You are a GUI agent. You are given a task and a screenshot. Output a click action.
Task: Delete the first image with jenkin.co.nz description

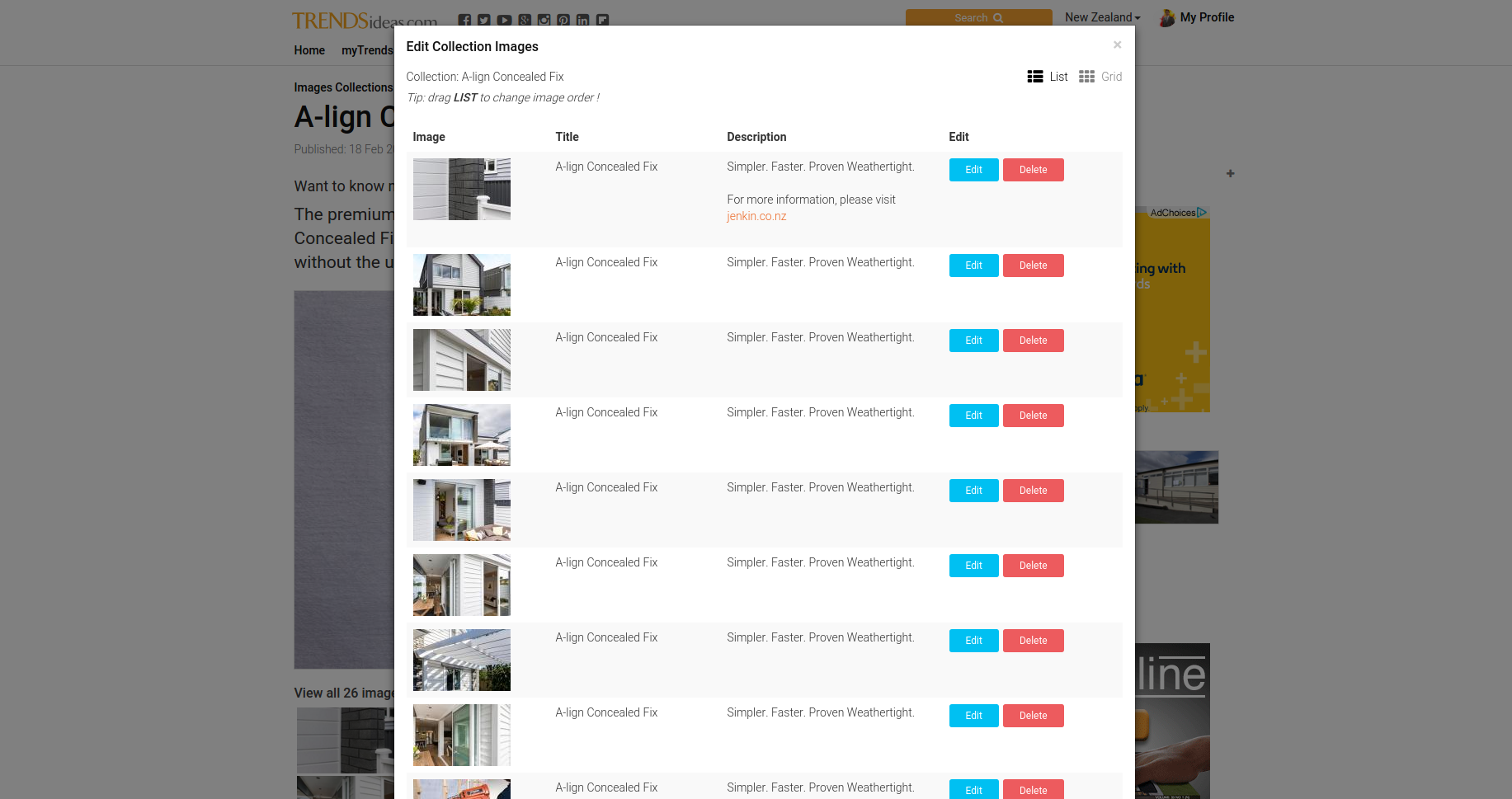point(1034,170)
